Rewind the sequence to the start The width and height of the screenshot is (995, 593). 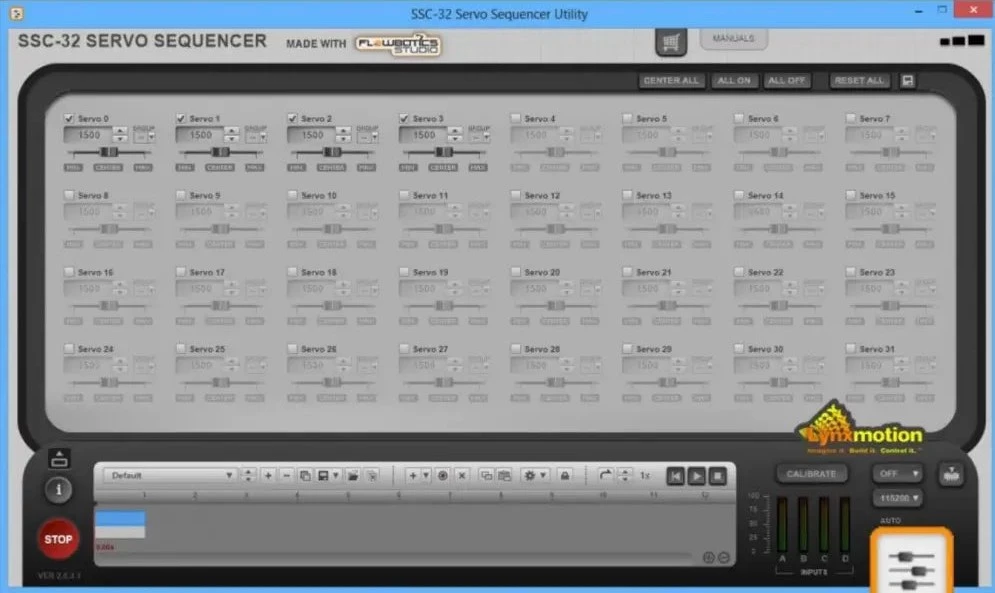pos(676,476)
